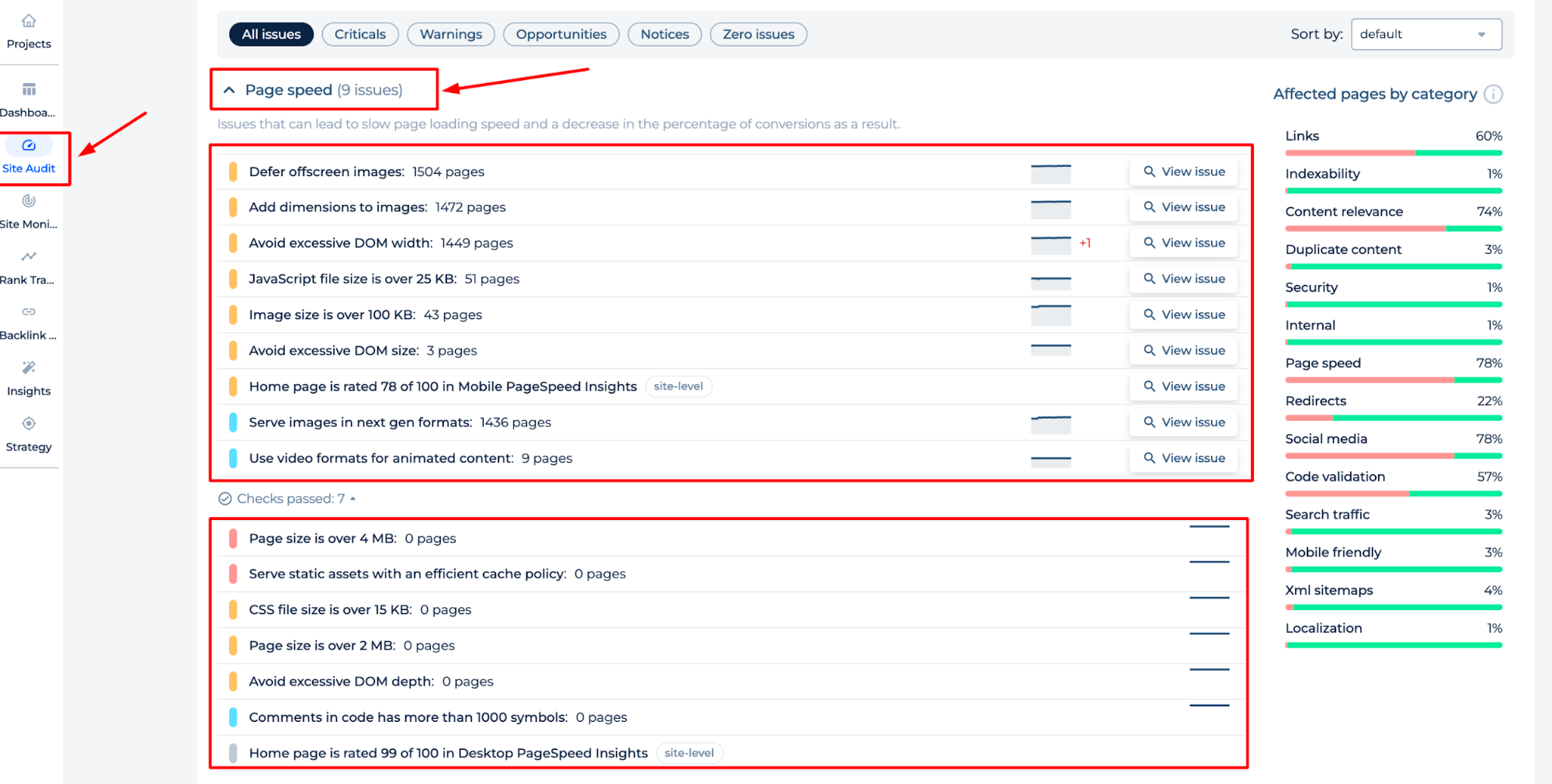The height and width of the screenshot is (784, 1552).
Task: Select the Warnings filter tab
Action: (x=451, y=34)
